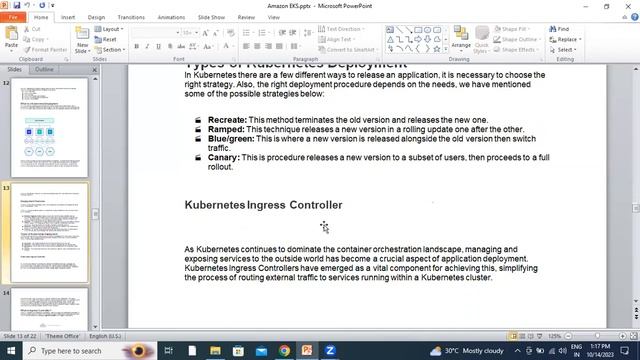
Task: Select the Right Arrow shape in gallery
Action: pos(418,39)
